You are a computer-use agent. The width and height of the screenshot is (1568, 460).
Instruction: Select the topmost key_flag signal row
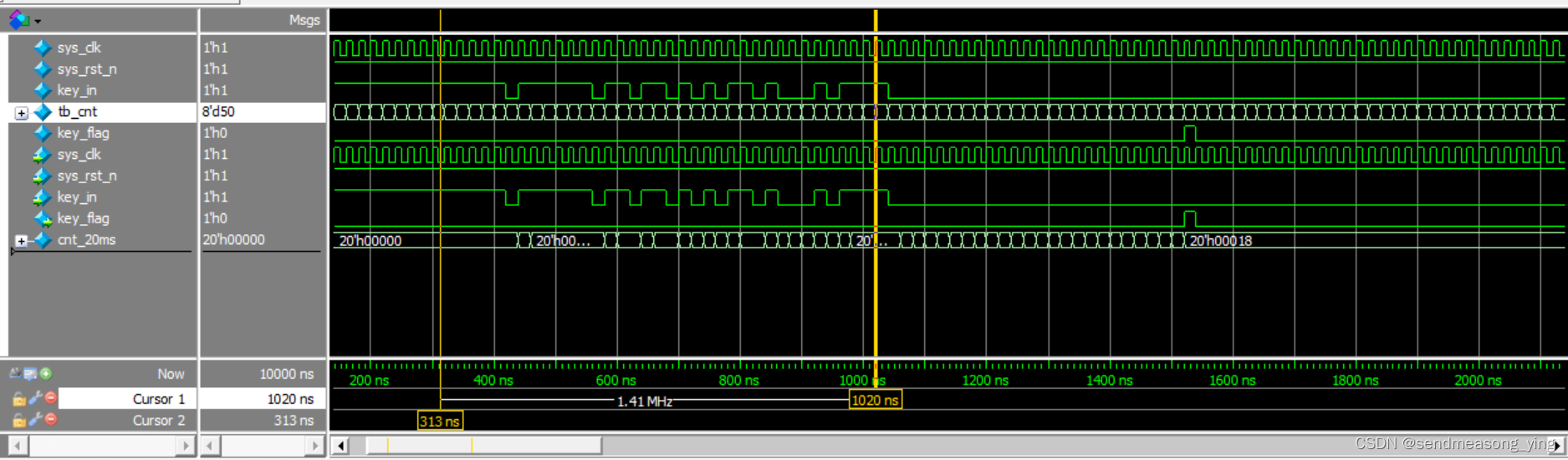pos(83,133)
